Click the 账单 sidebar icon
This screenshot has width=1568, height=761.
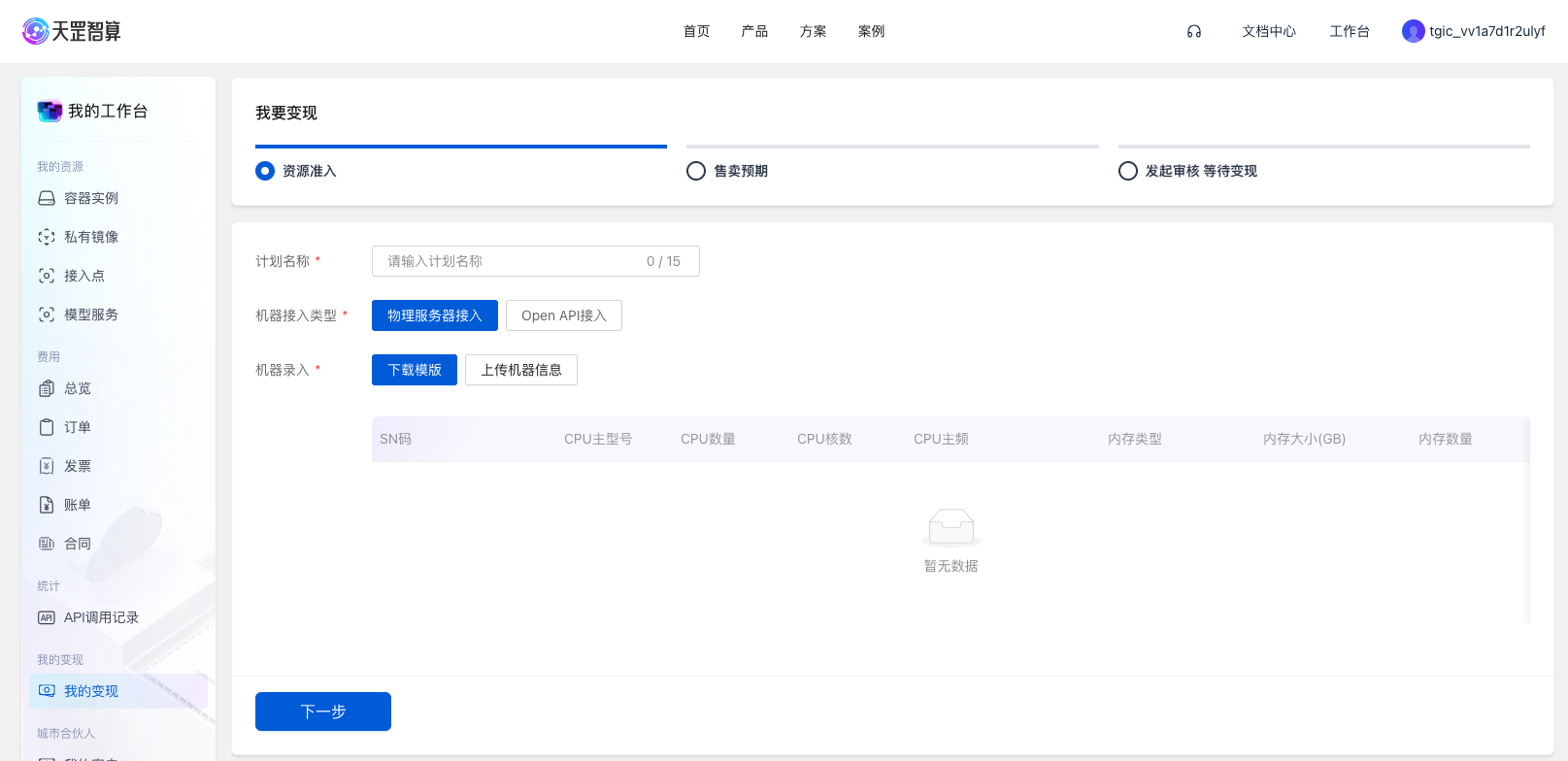(x=47, y=505)
